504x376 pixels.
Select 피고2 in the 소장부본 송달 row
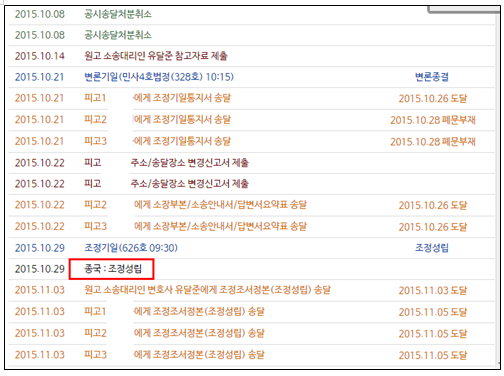[x=95, y=205]
